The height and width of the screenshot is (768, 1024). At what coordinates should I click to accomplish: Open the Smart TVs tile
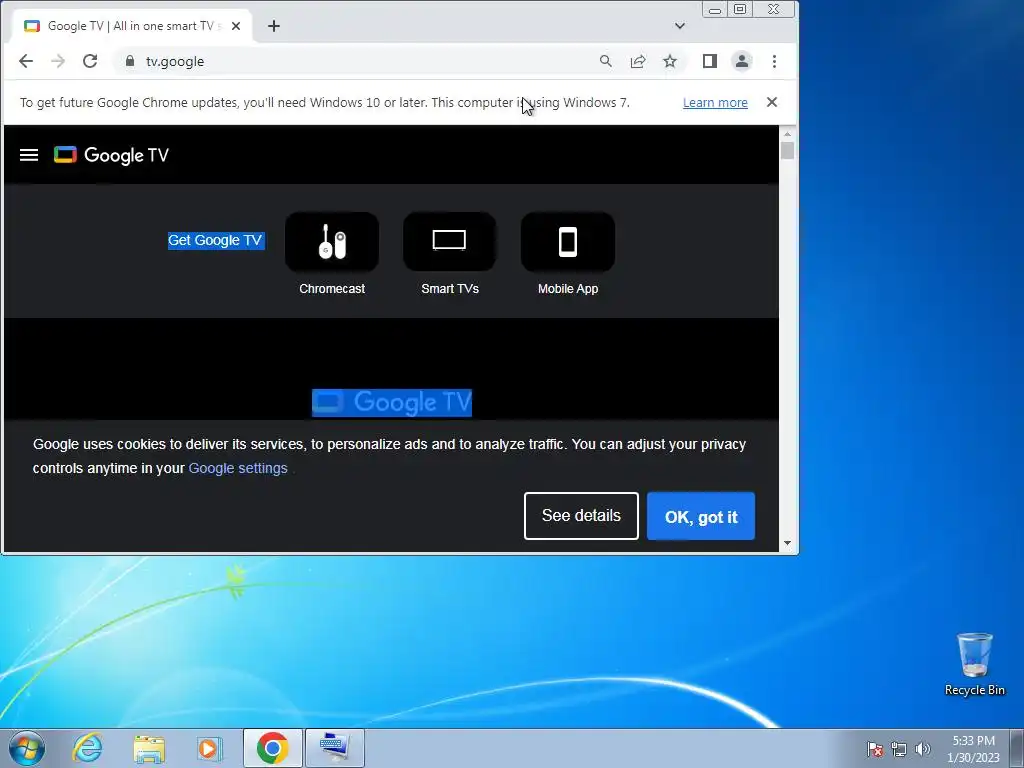449,241
